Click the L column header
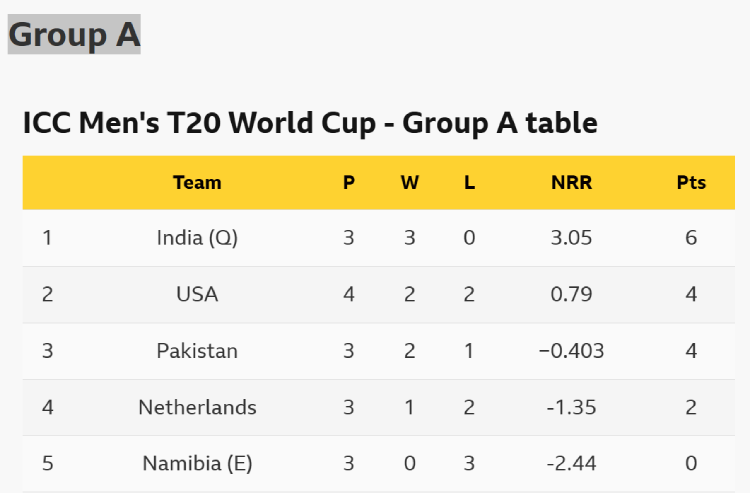 469,182
